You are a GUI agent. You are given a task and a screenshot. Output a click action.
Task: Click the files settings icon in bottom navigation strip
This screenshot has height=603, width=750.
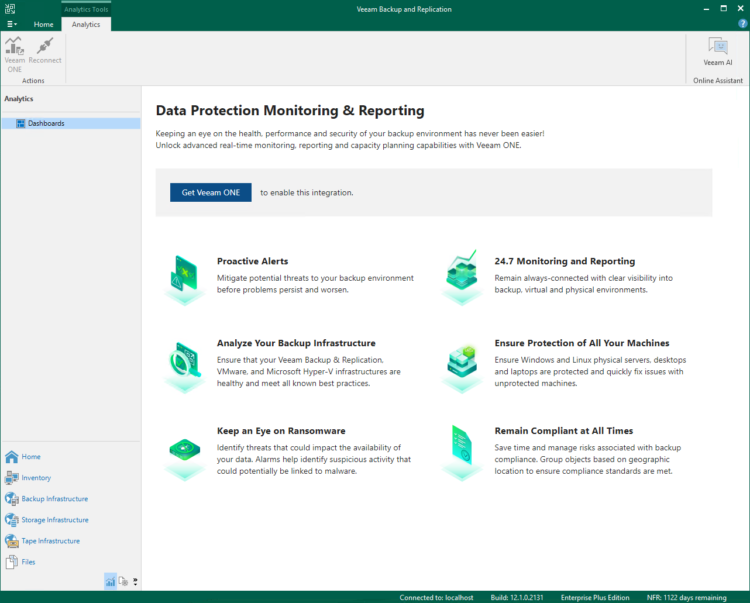[x=123, y=580]
